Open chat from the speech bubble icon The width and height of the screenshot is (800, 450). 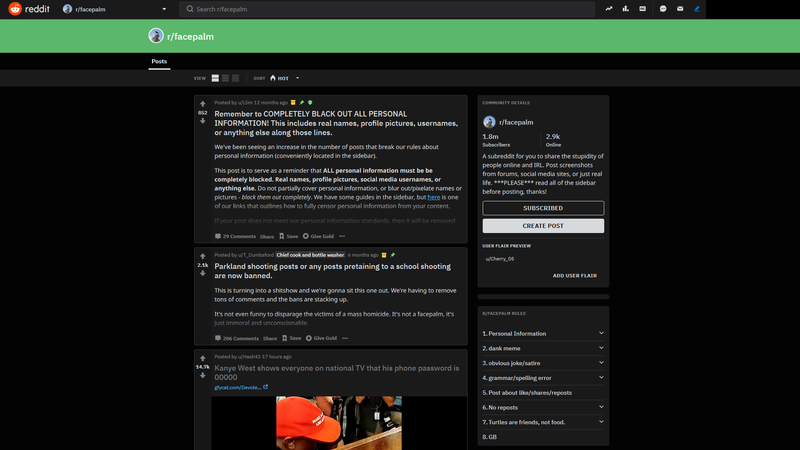663,9
